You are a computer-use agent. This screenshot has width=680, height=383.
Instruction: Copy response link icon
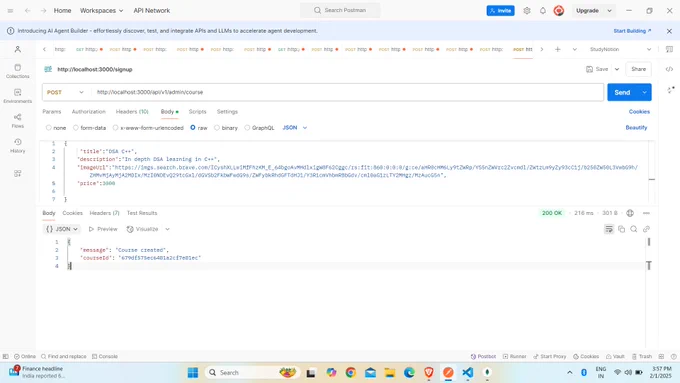coord(646,229)
